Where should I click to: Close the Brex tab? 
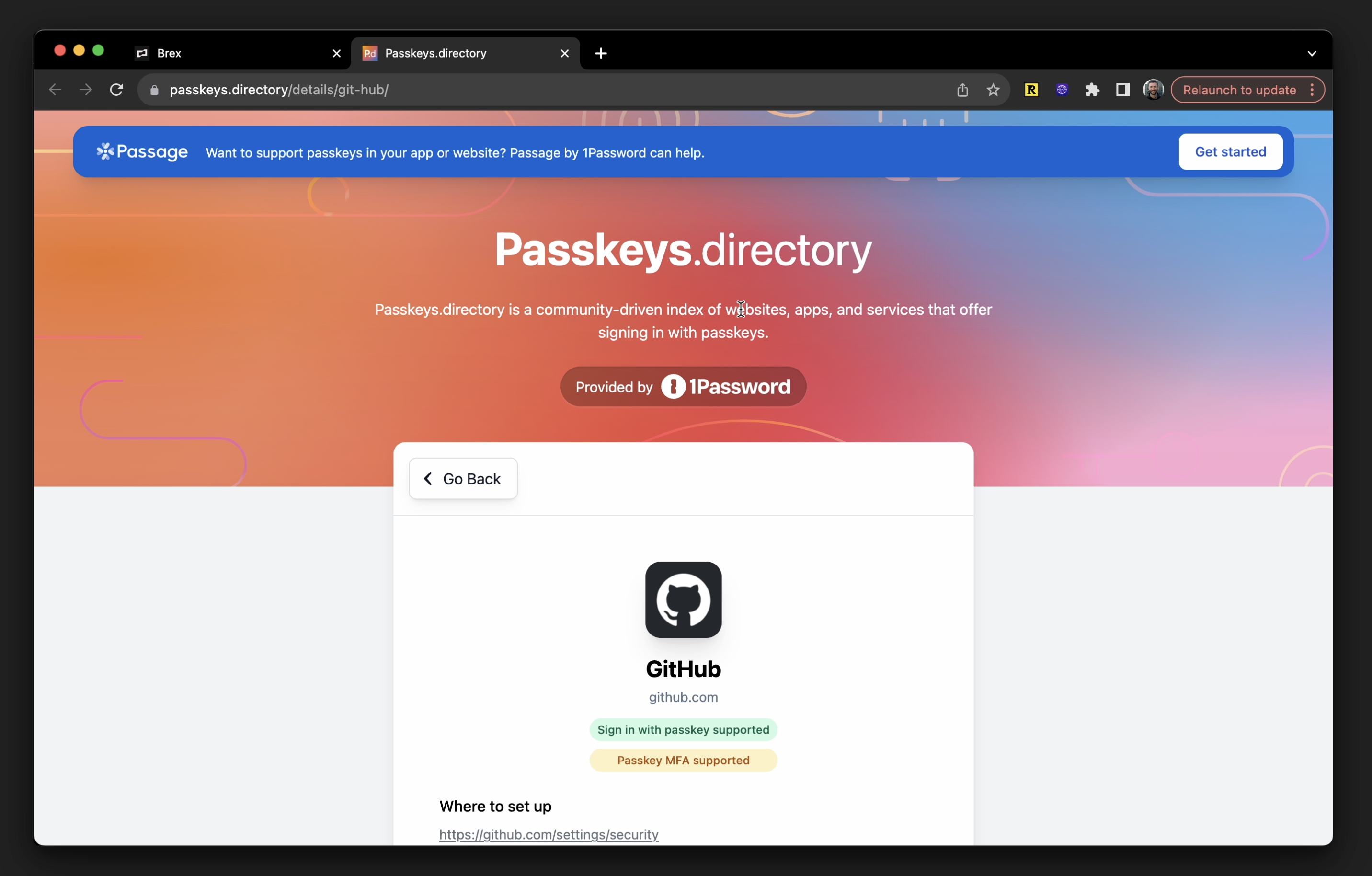click(337, 53)
